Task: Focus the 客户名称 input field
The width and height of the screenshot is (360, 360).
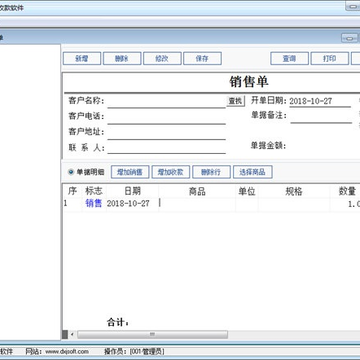Action: pos(167,101)
